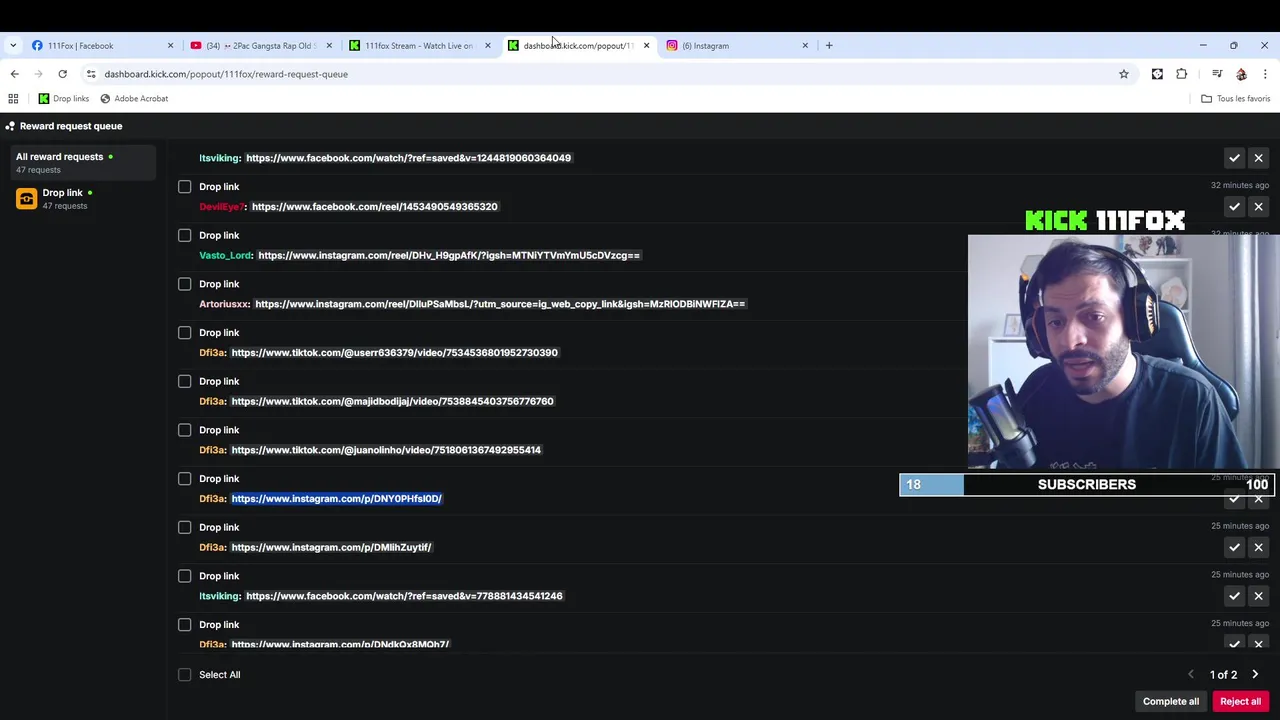Image resolution: width=1280 pixels, height=720 pixels.
Task: Reject the DMlihZuytif instagram request
Action: point(1259,547)
